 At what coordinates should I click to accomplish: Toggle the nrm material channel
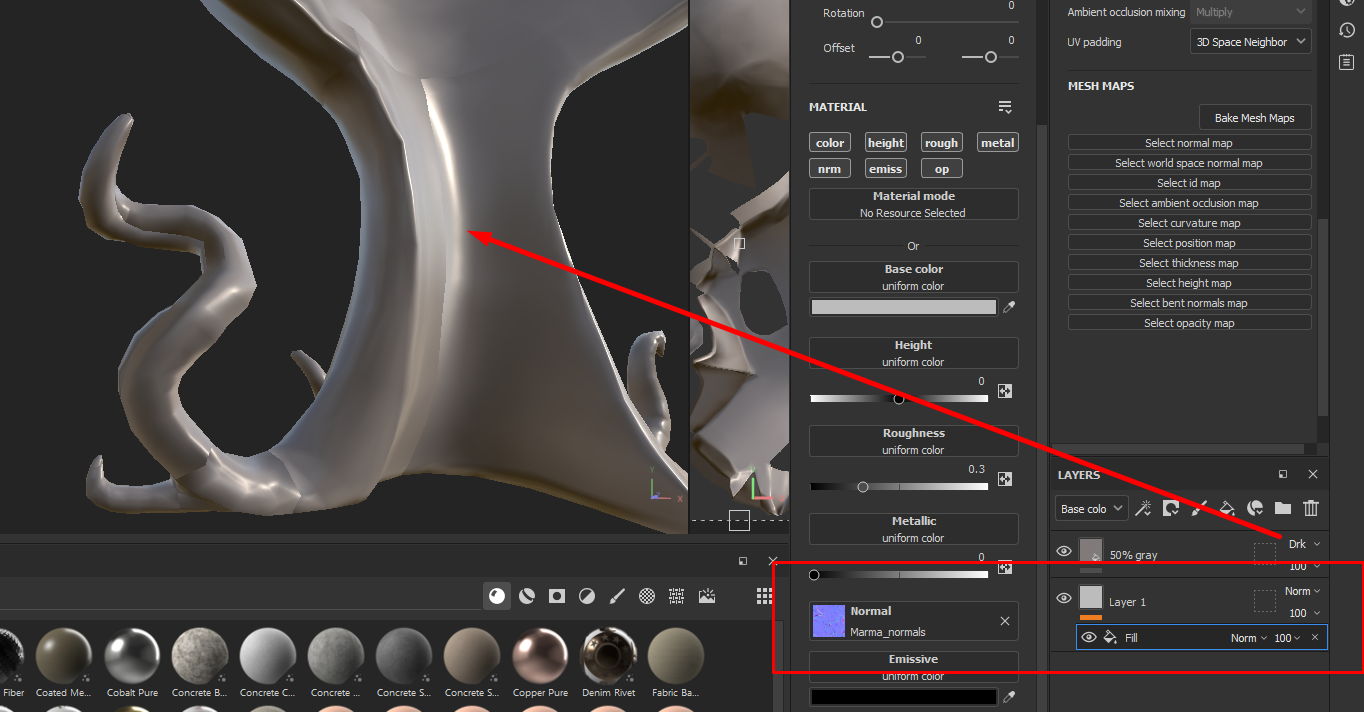(x=830, y=169)
